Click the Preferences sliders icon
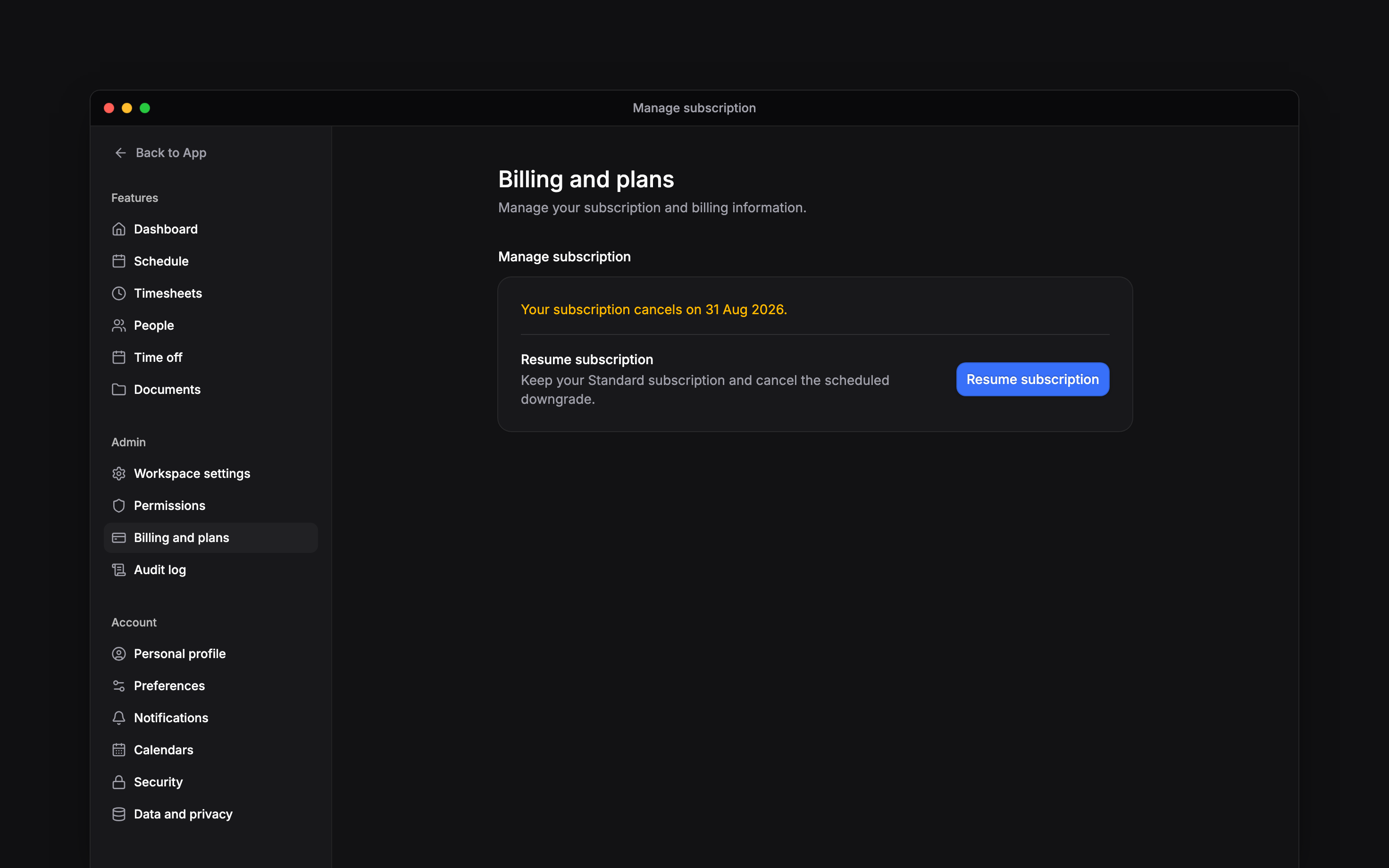 tap(119, 686)
